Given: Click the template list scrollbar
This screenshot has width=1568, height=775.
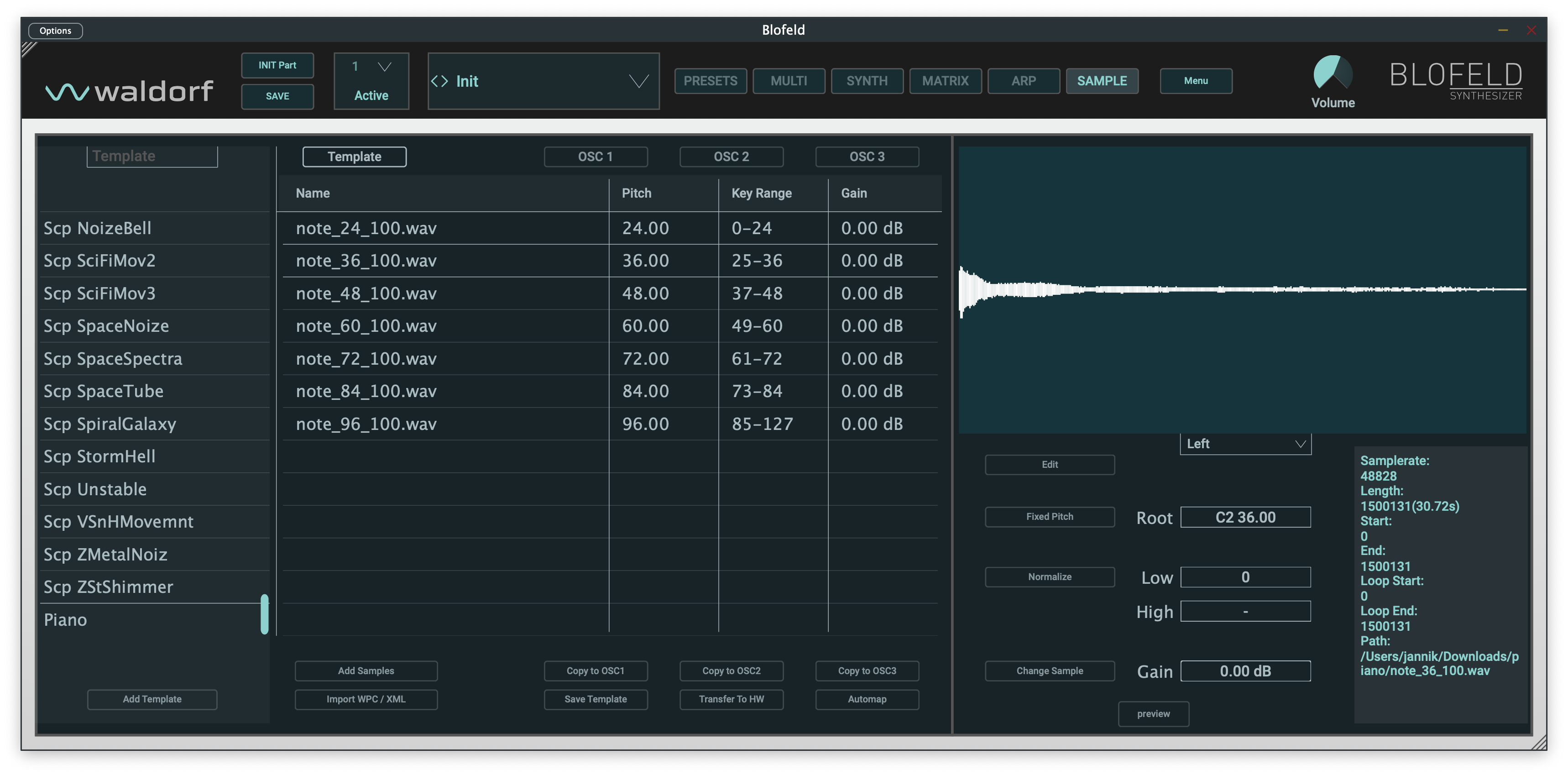Looking at the screenshot, I should [264, 615].
